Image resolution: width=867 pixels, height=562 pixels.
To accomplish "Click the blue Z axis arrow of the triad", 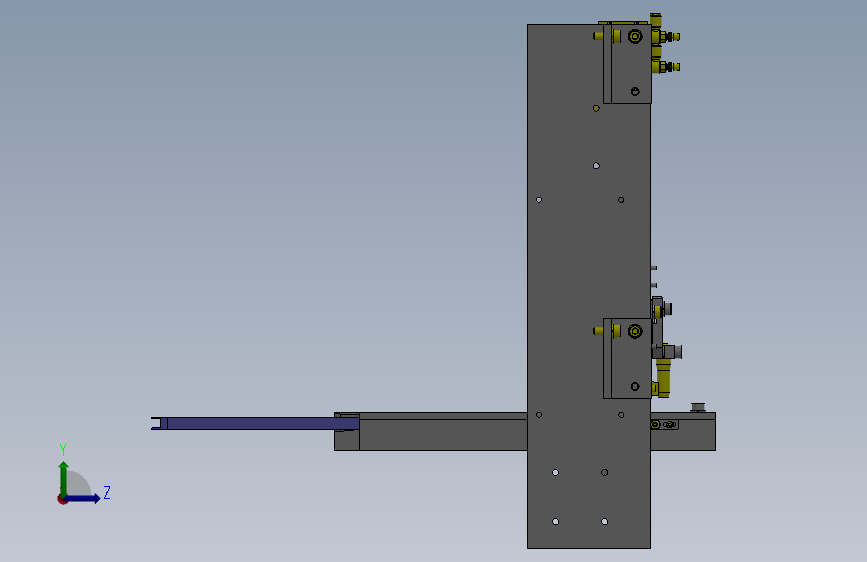I will (83, 498).
